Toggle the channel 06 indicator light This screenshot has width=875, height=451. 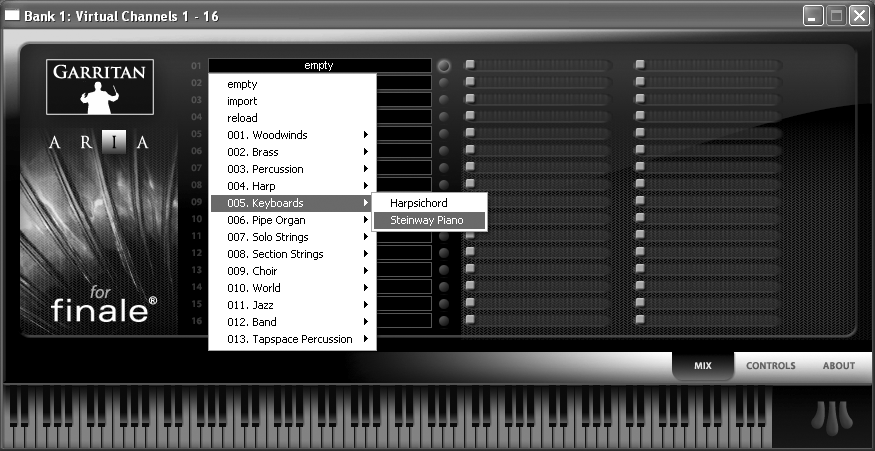[x=444, y=151]
